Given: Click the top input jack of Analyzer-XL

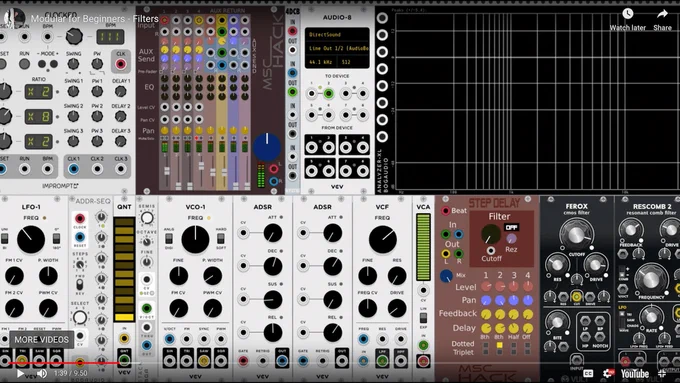Looking at the screenshot, I should pyautogui.click(x=382, y=18).
